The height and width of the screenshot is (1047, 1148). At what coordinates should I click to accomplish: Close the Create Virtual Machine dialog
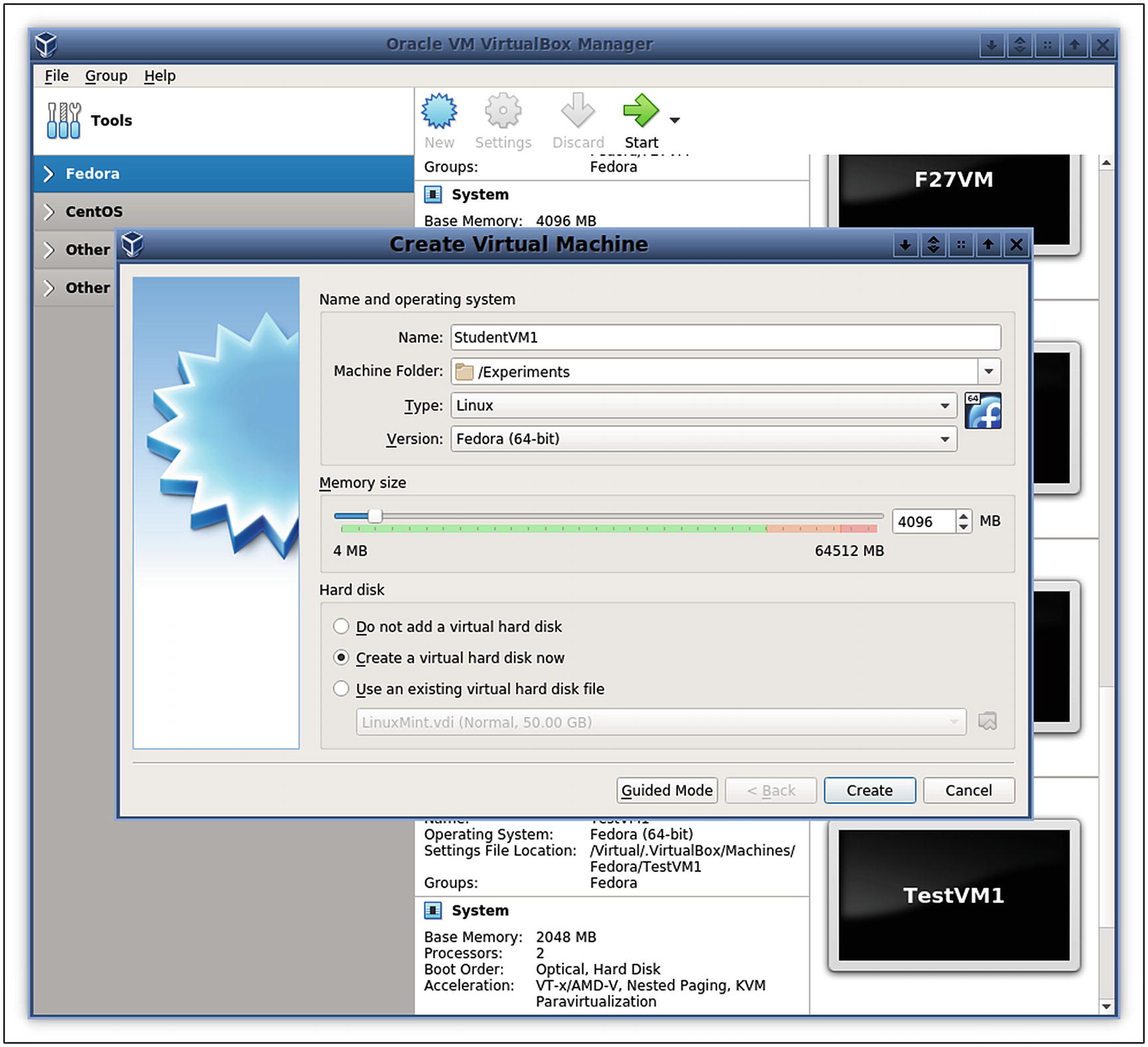click(x=1016, y=245)
